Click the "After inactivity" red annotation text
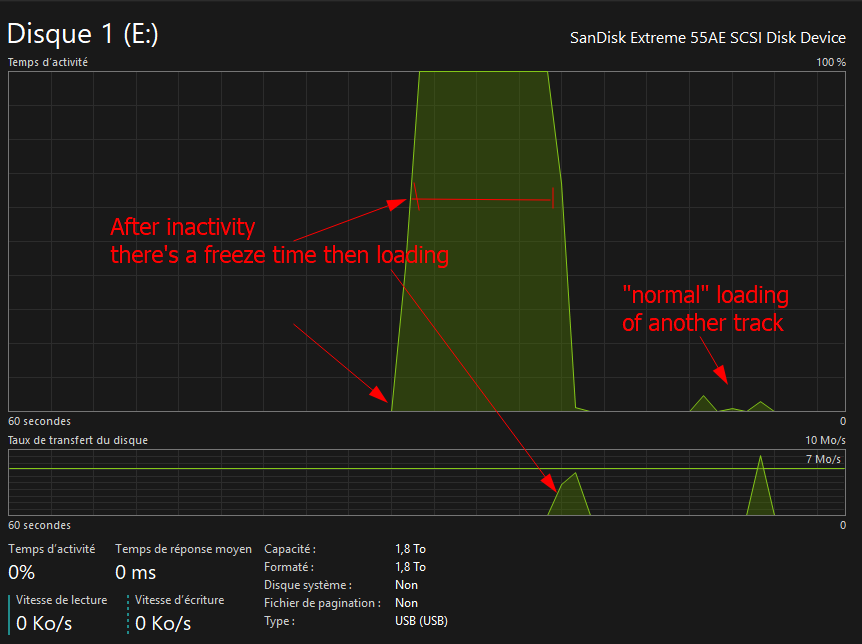Screen dimensions: 862x644 [x=183, y=226]
